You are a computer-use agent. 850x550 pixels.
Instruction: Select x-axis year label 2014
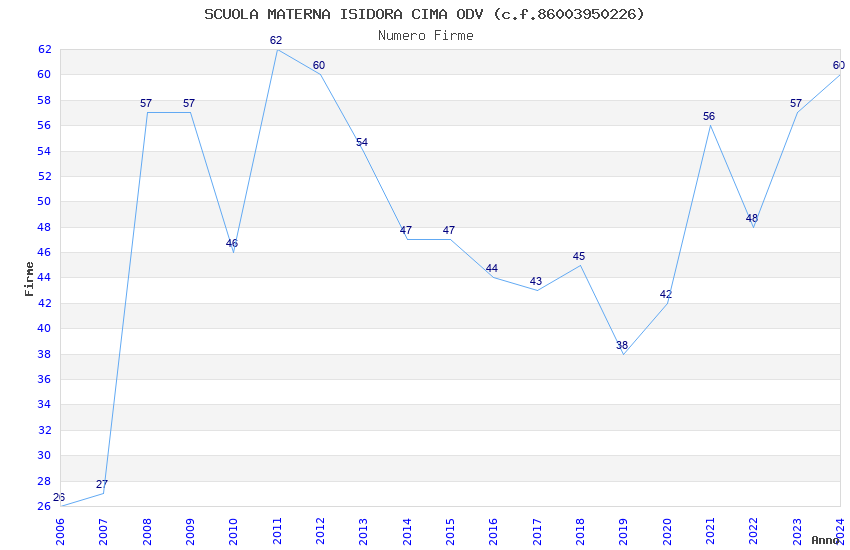(x=407, y=531)
